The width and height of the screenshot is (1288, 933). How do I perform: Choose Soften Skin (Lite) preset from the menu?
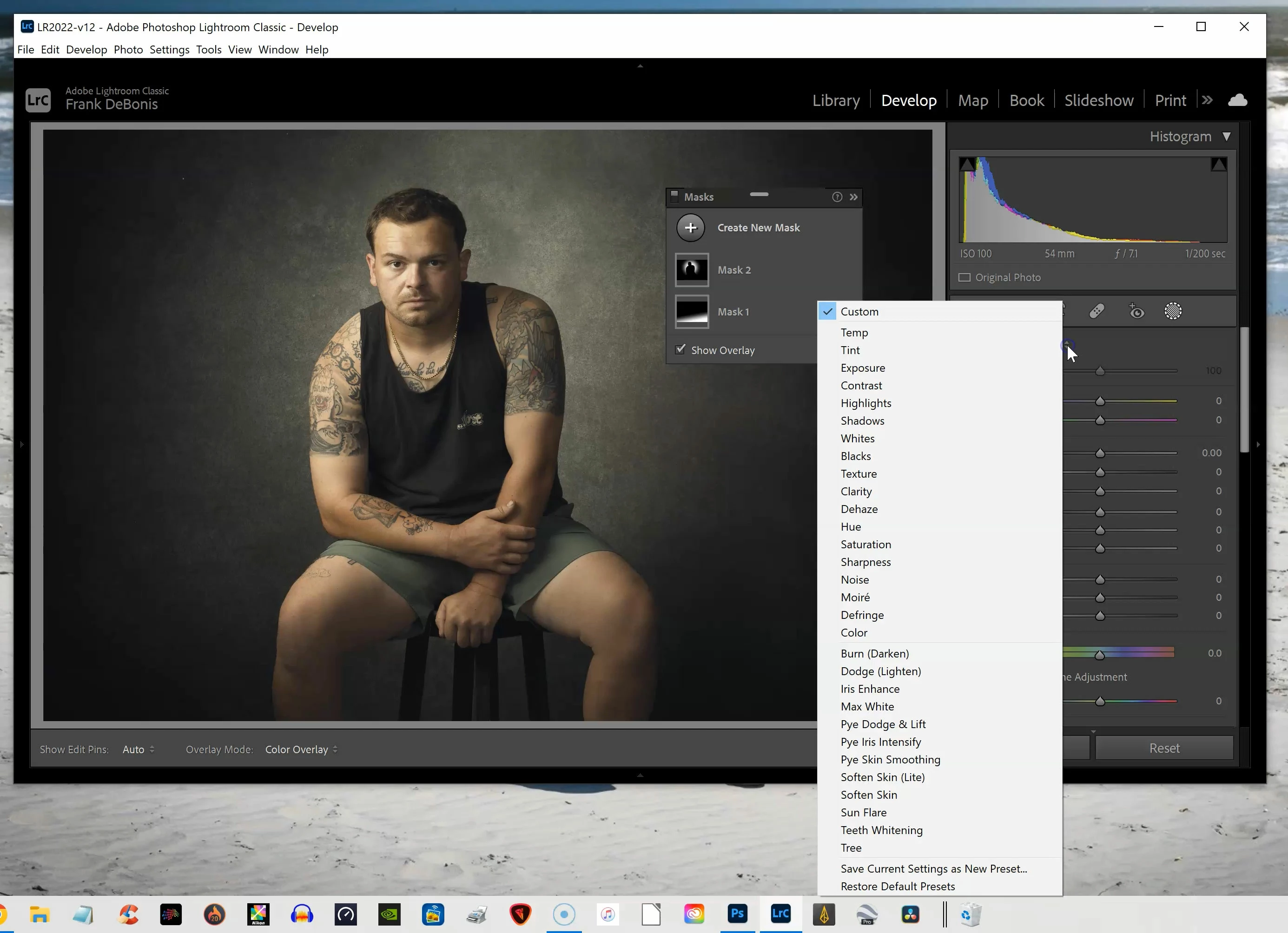tap(883, 777)
